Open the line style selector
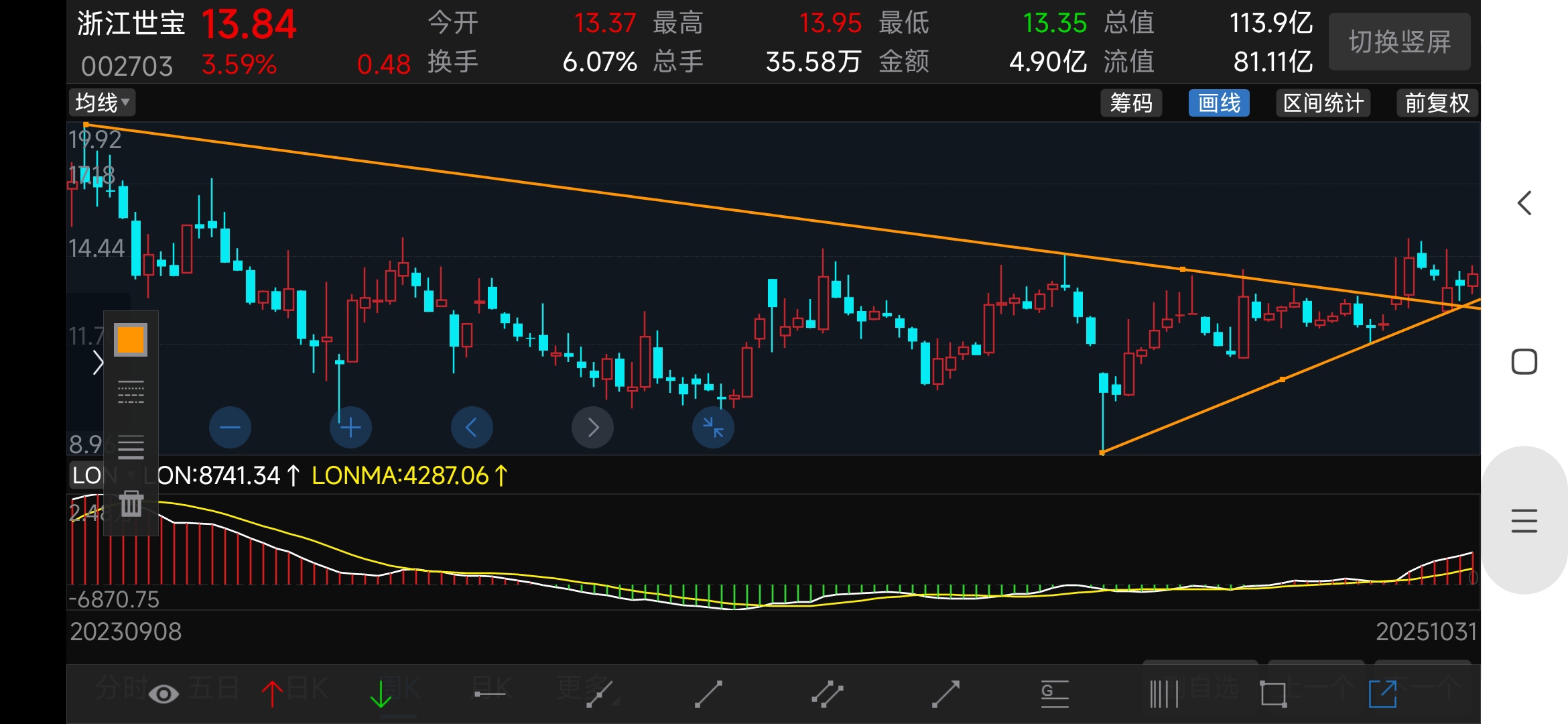Image resolution: width=1568 pixels, height=724 pixels. (x=131, y=392)
